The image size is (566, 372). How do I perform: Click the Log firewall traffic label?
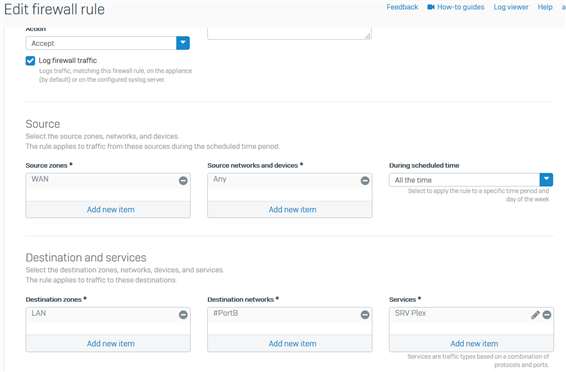click(x=68, y=61)
